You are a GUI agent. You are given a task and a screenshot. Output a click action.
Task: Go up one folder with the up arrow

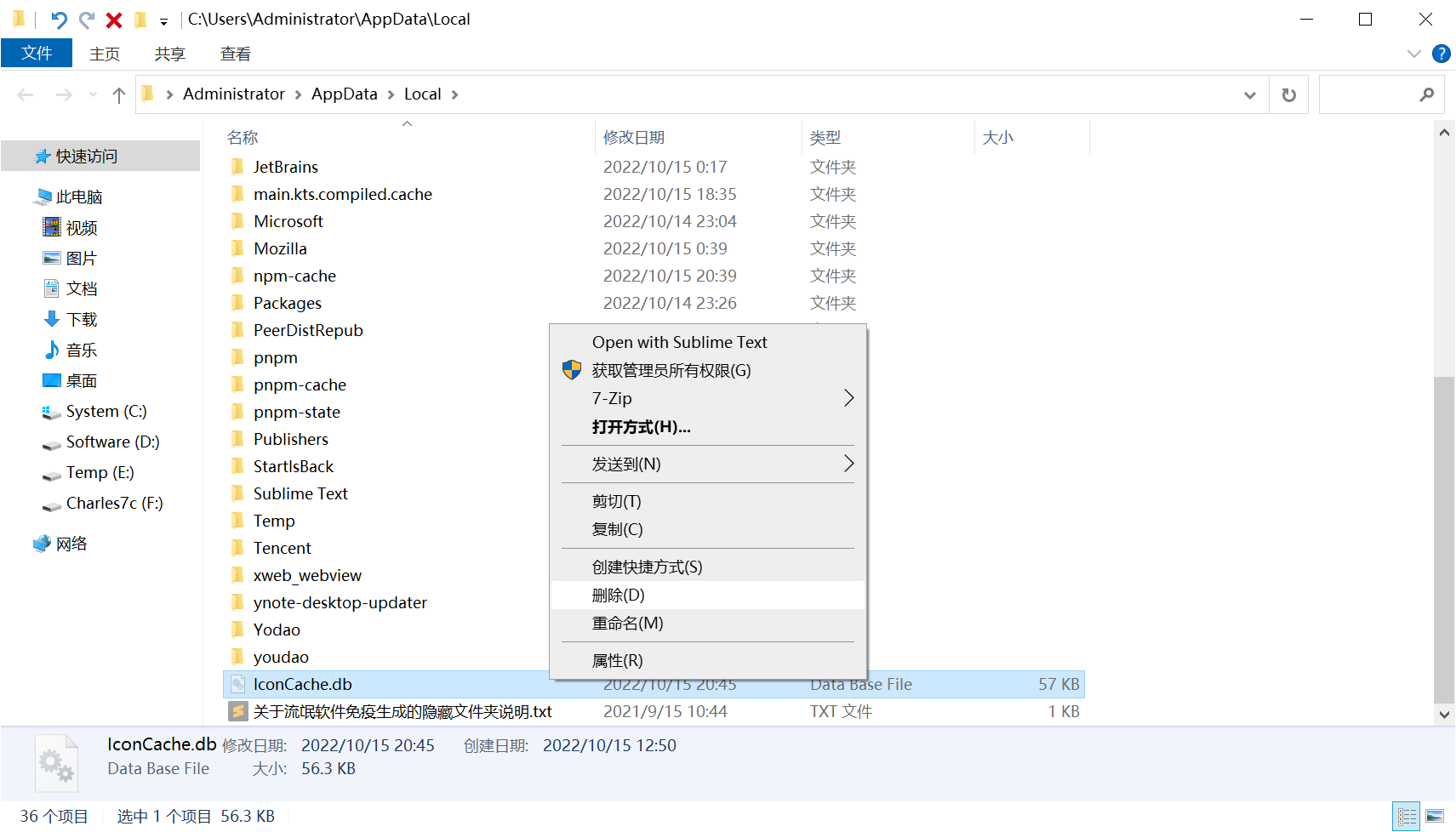119,94
